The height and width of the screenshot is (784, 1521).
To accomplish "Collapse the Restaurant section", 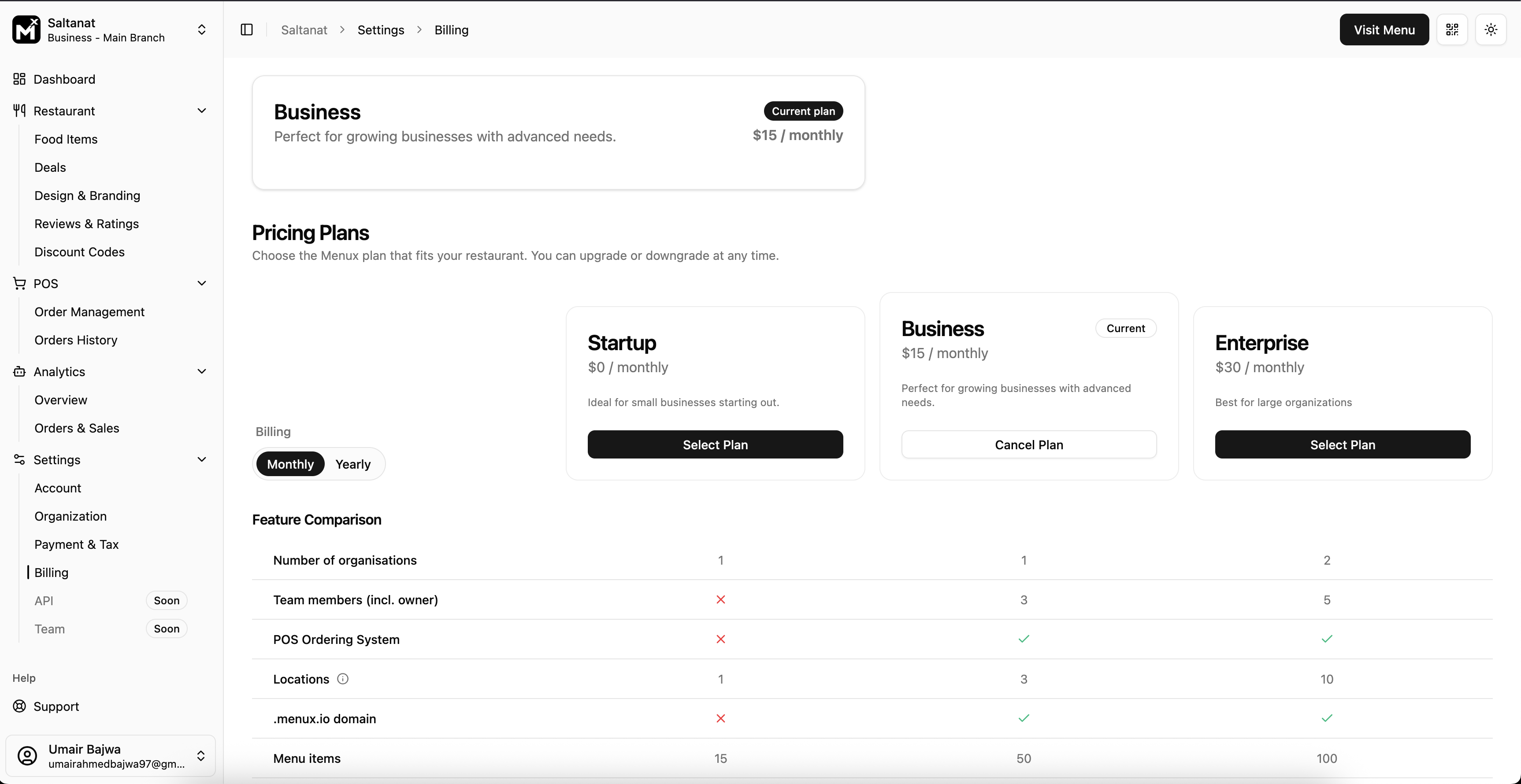I will point(202,111).
